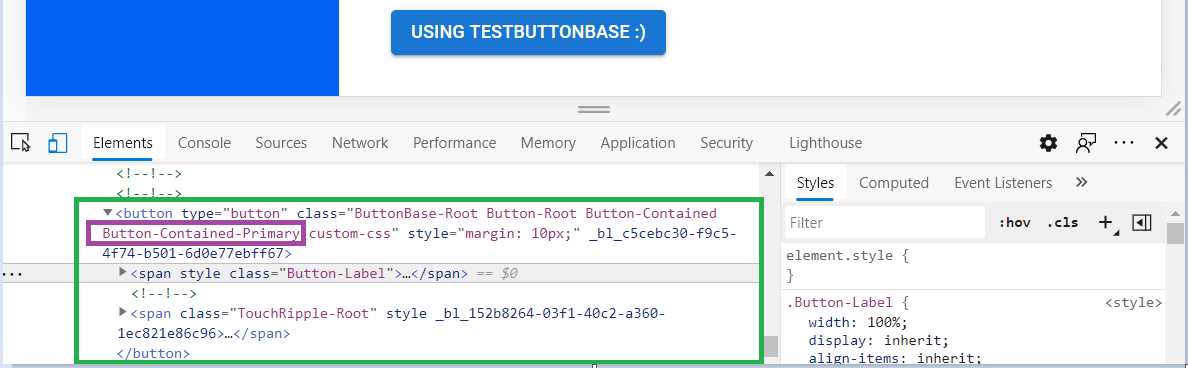Switch to the Elements tab
Viewport: 1188px width, 368px height.
point(123,143)
